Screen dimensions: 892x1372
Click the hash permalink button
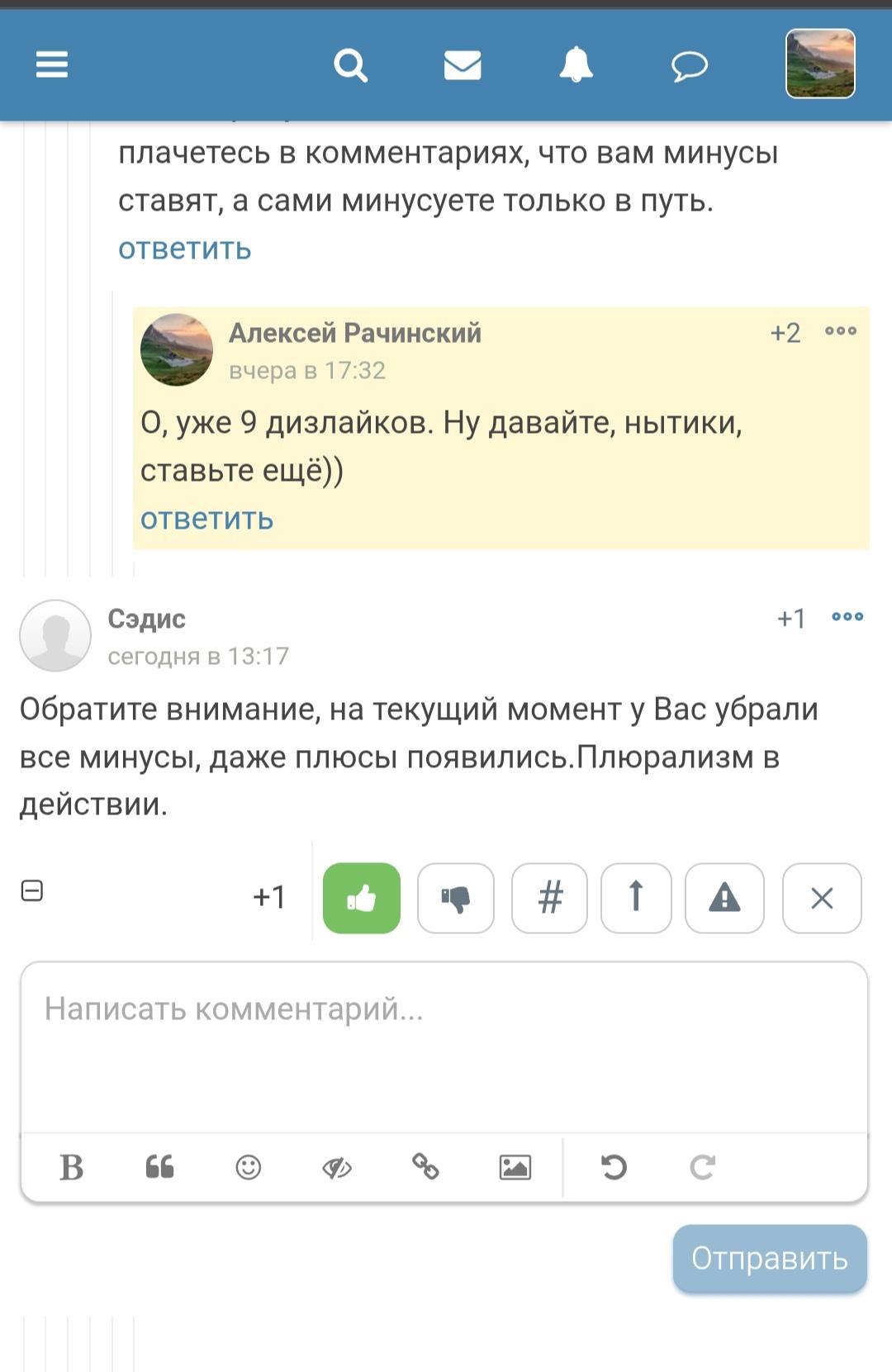click(549, 898)
